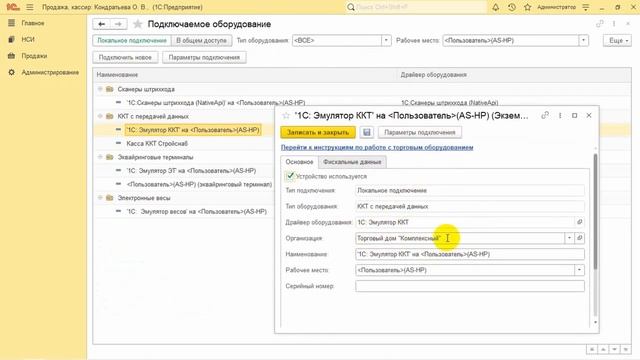Open the Администрирование section

pyautogui.click(x=50, y=72)
